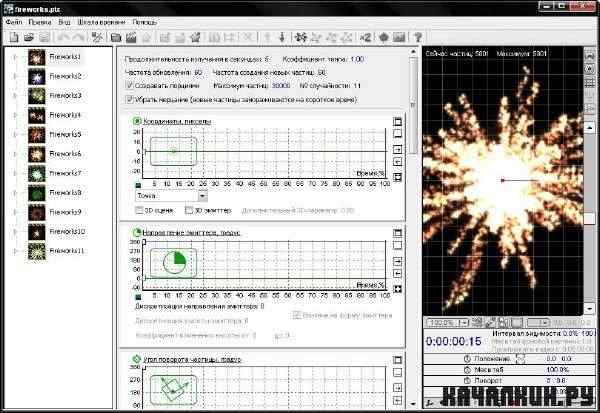Expand the Fireworks9 tree node
Viewport: 600px width, 413px height.
(15, 212)
